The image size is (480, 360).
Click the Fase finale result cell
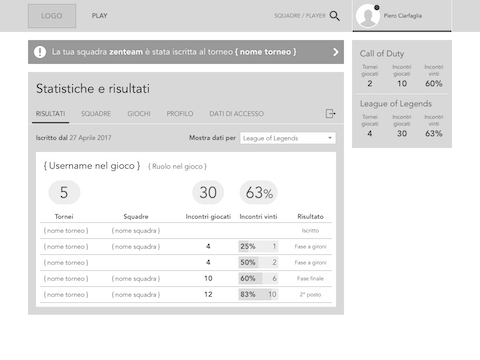click(310, 278)
